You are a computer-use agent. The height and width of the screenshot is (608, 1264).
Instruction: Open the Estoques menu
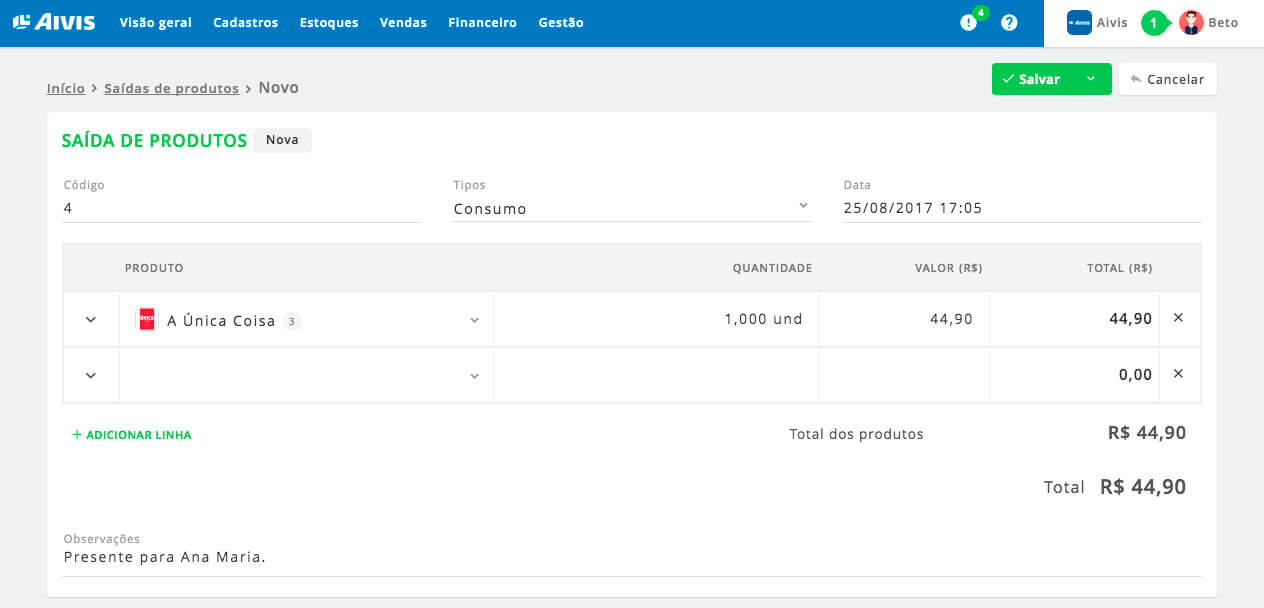point(329,22)
